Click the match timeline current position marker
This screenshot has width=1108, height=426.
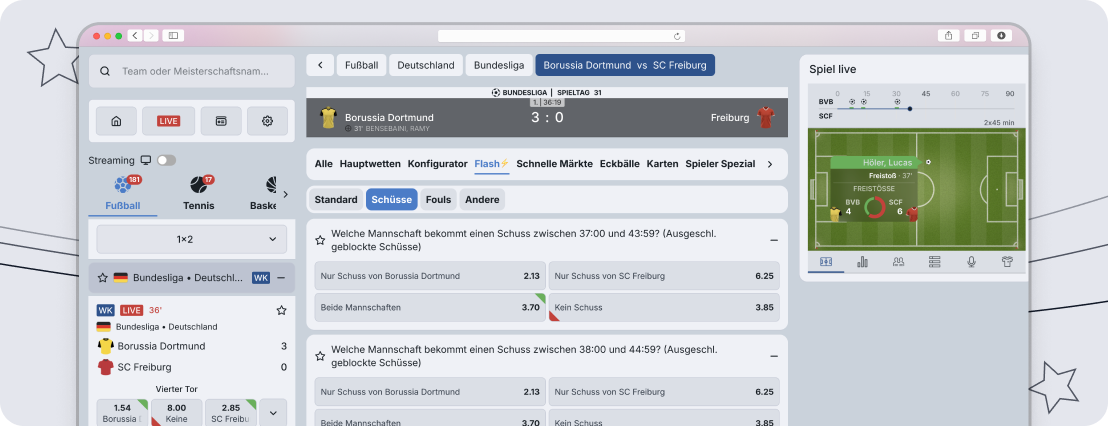click(909, 109)
